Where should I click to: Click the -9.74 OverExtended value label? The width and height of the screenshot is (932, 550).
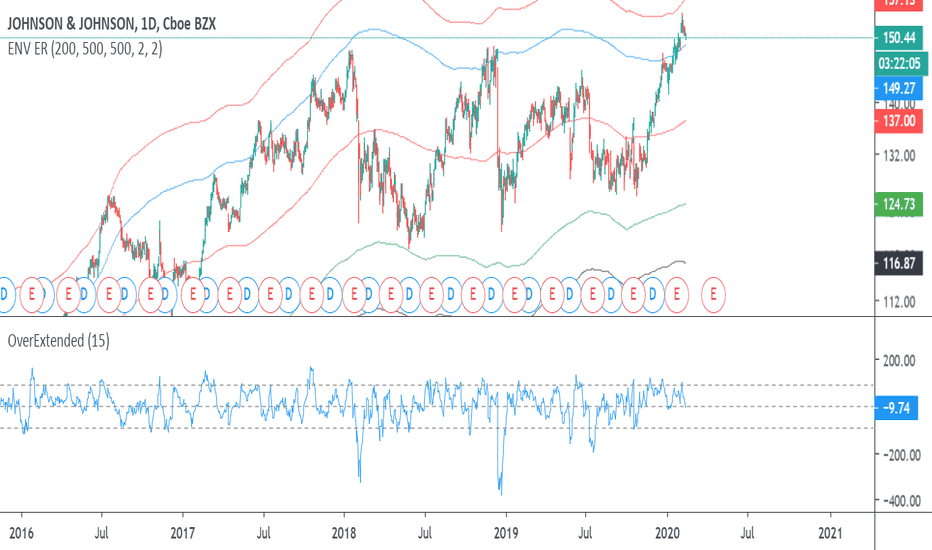pos(896,408)
